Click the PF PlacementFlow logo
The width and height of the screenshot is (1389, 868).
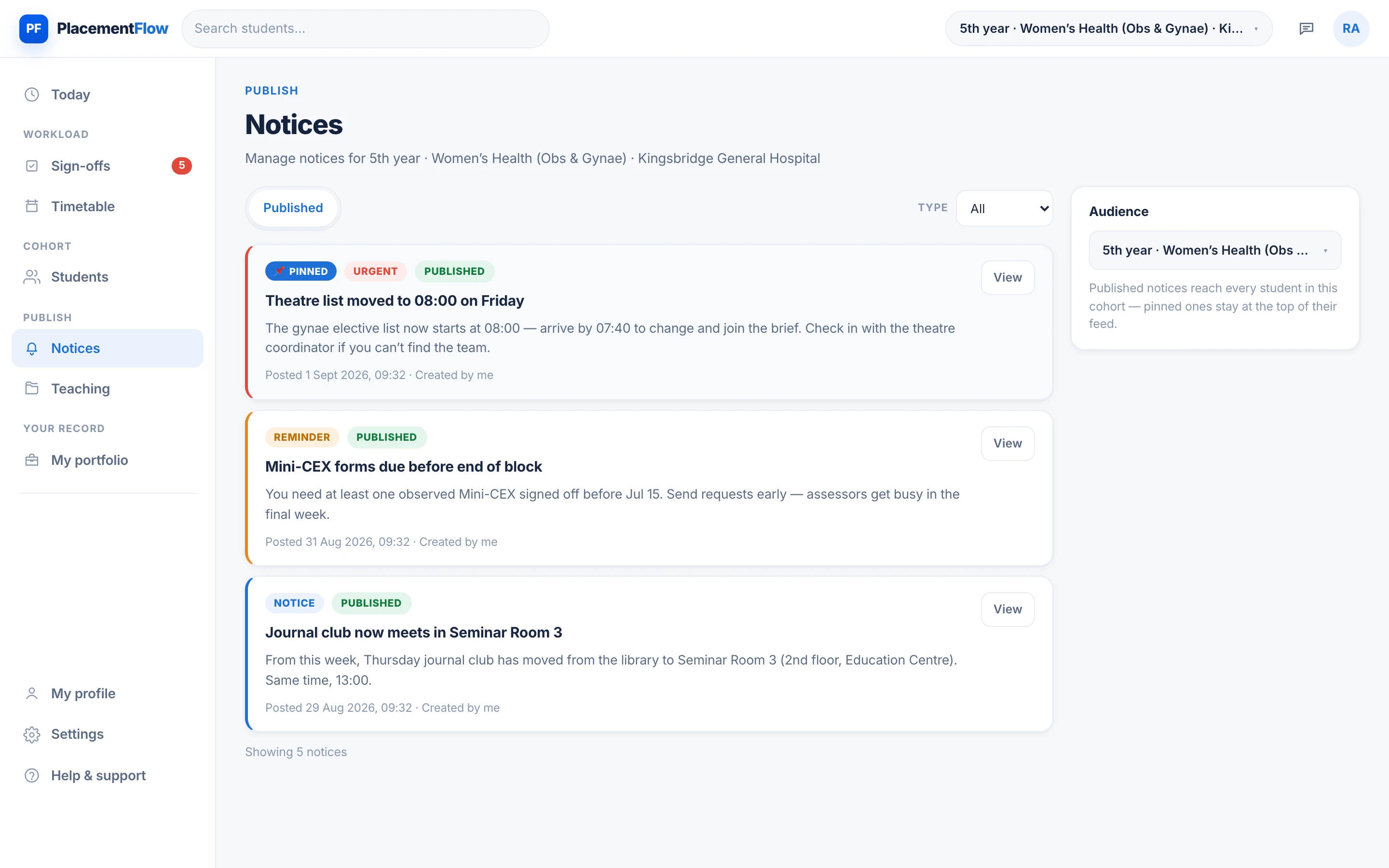pos(94,29)
